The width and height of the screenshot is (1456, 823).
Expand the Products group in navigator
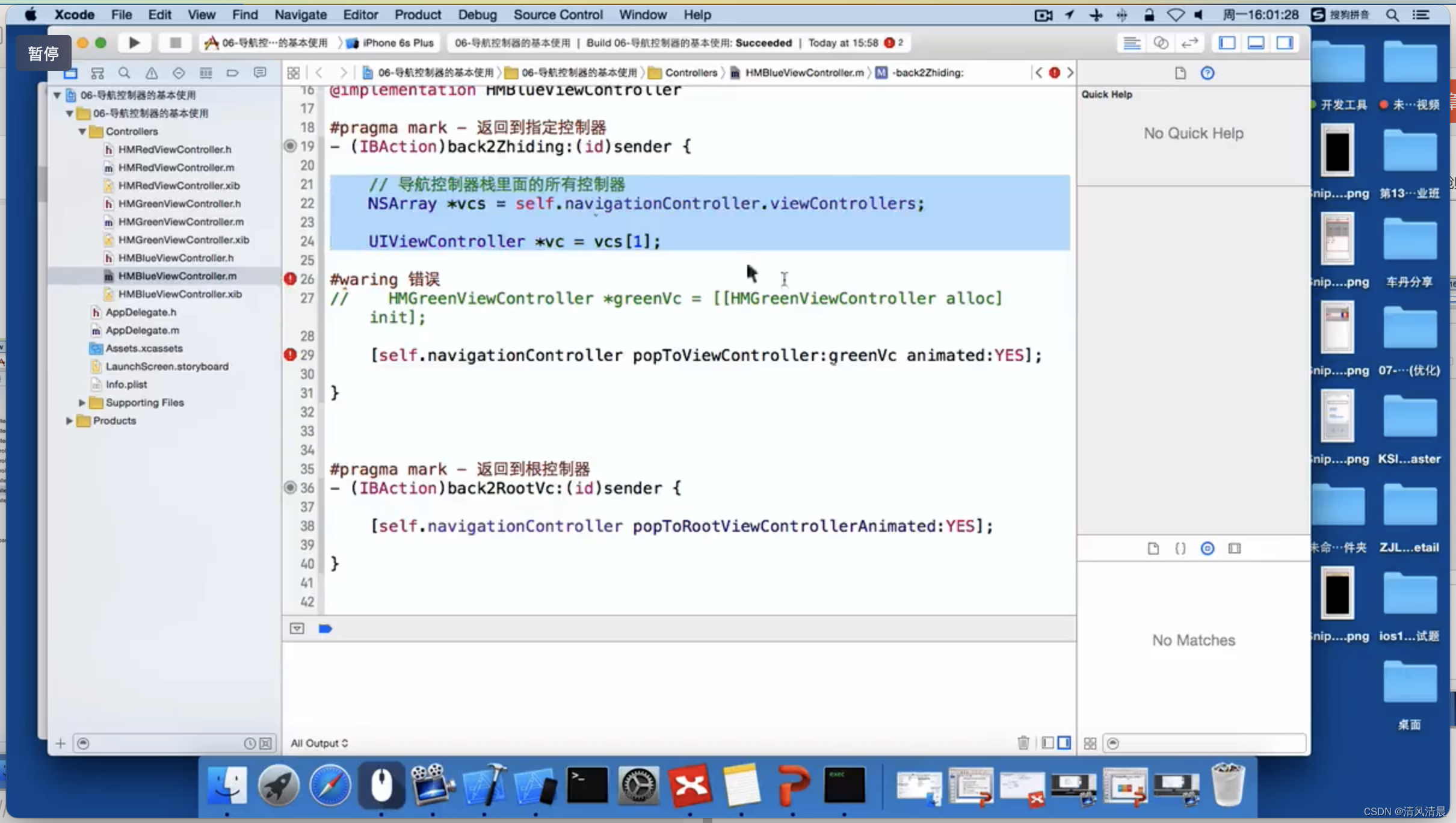pos(69,420)
